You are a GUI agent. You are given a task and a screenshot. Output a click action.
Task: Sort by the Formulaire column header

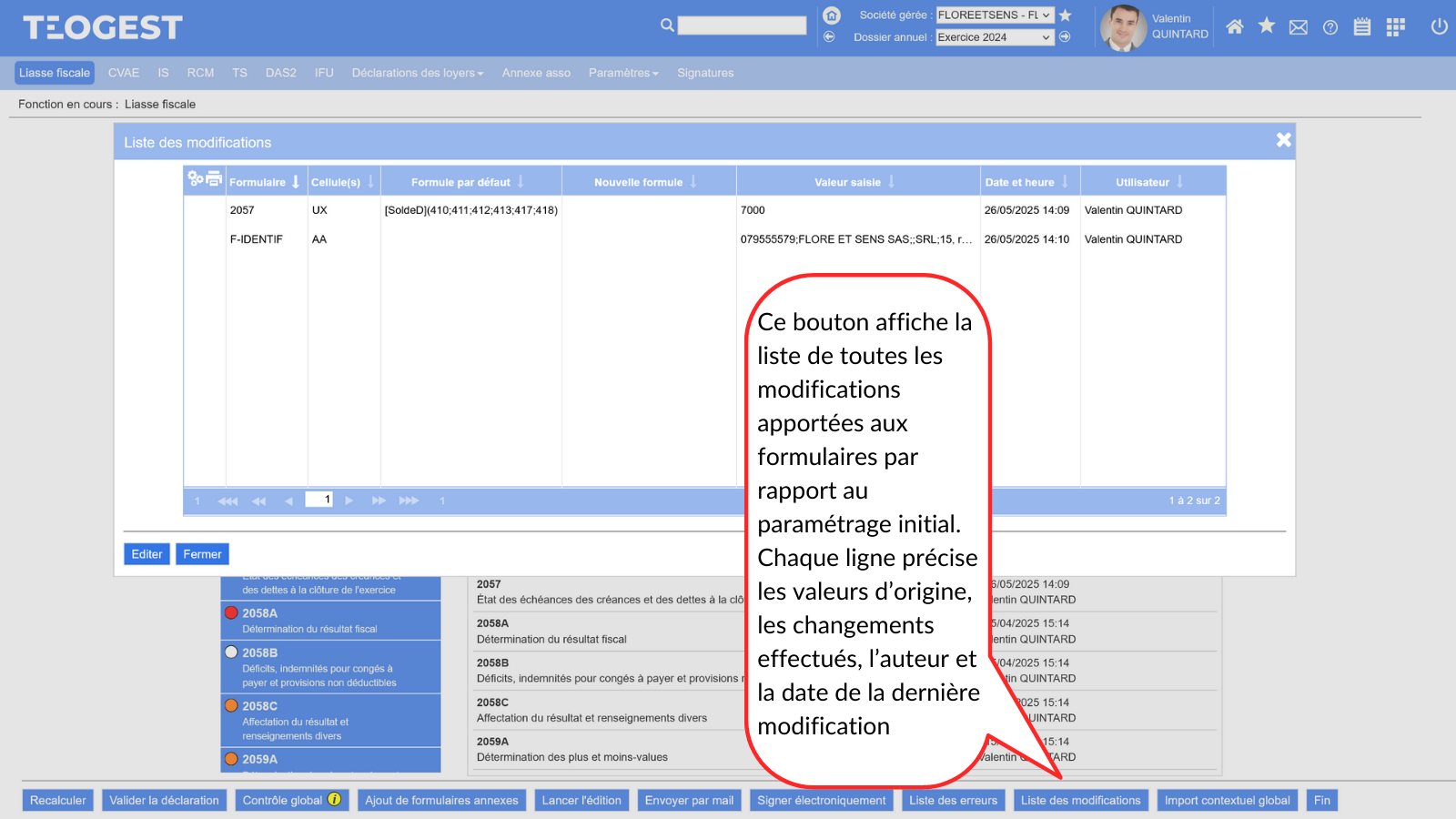258,182
